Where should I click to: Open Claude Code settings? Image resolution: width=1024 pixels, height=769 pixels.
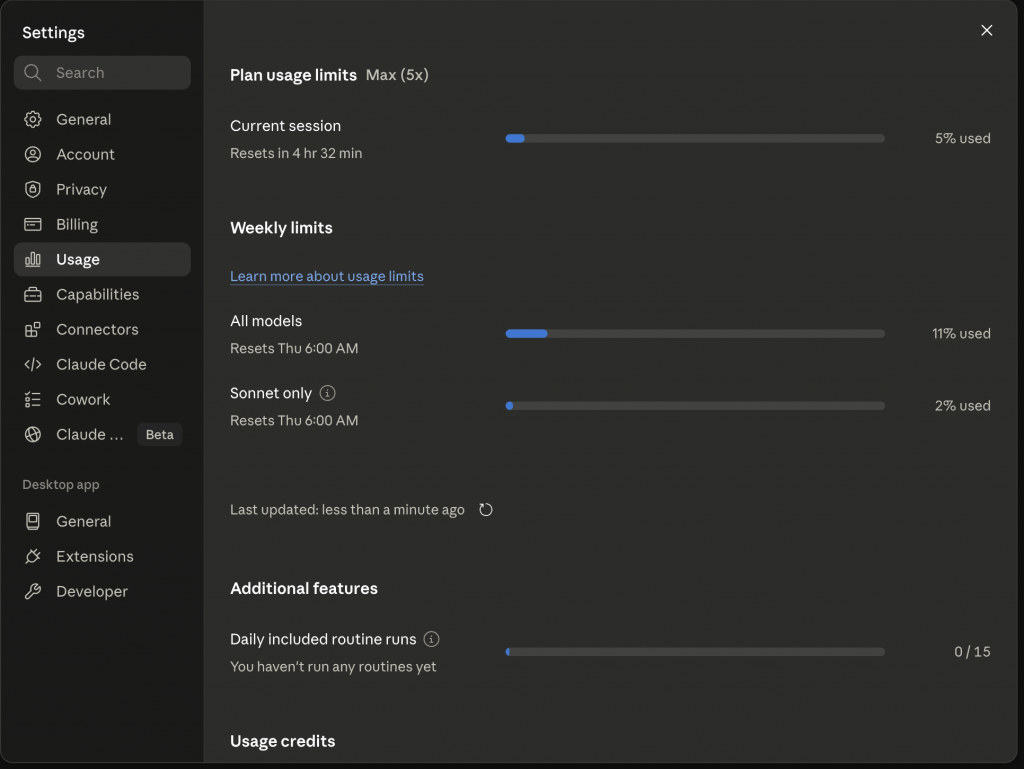[x=102, y=364]
